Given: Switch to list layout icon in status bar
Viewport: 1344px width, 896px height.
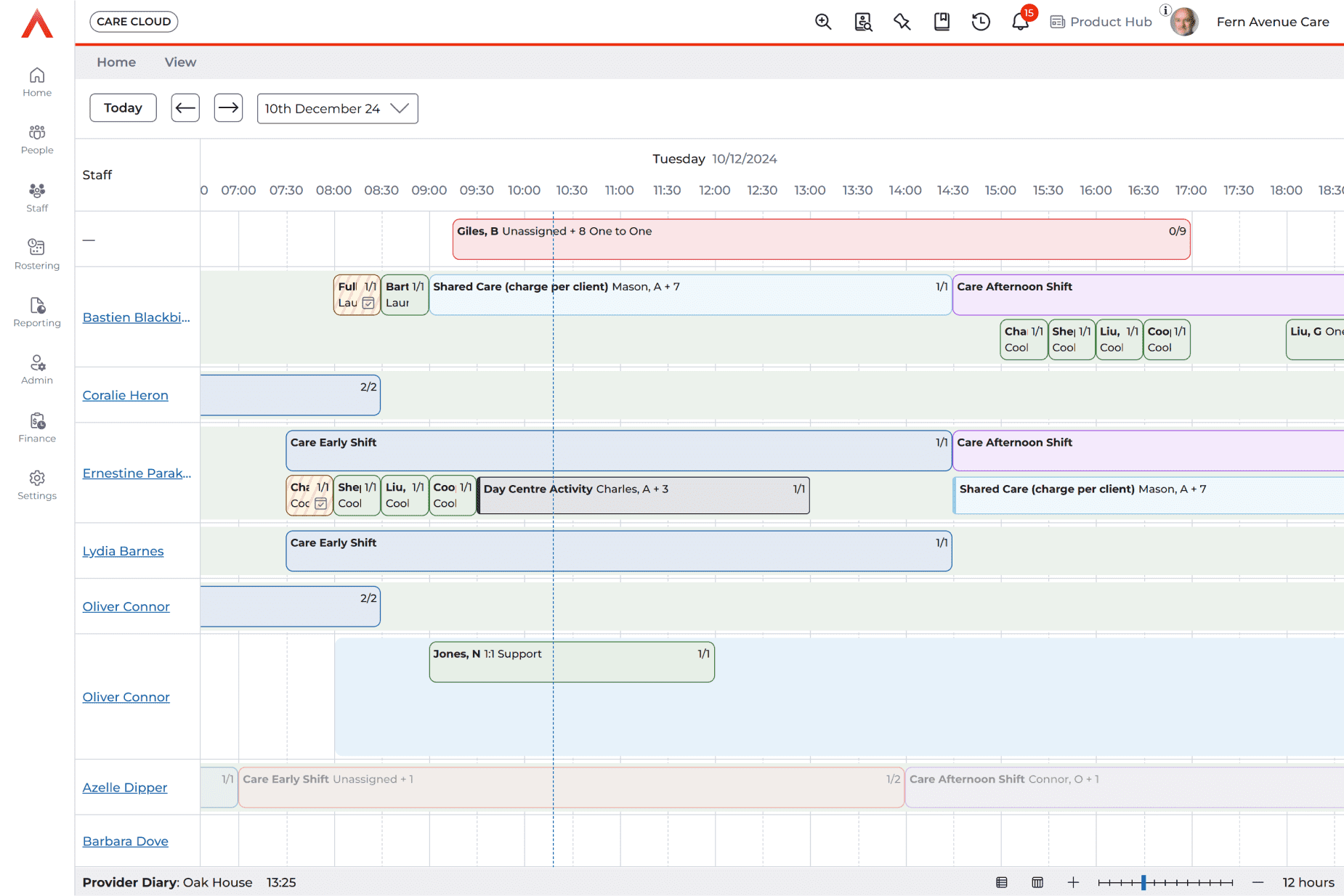Looking at the screenshot, I should 1002,882.
